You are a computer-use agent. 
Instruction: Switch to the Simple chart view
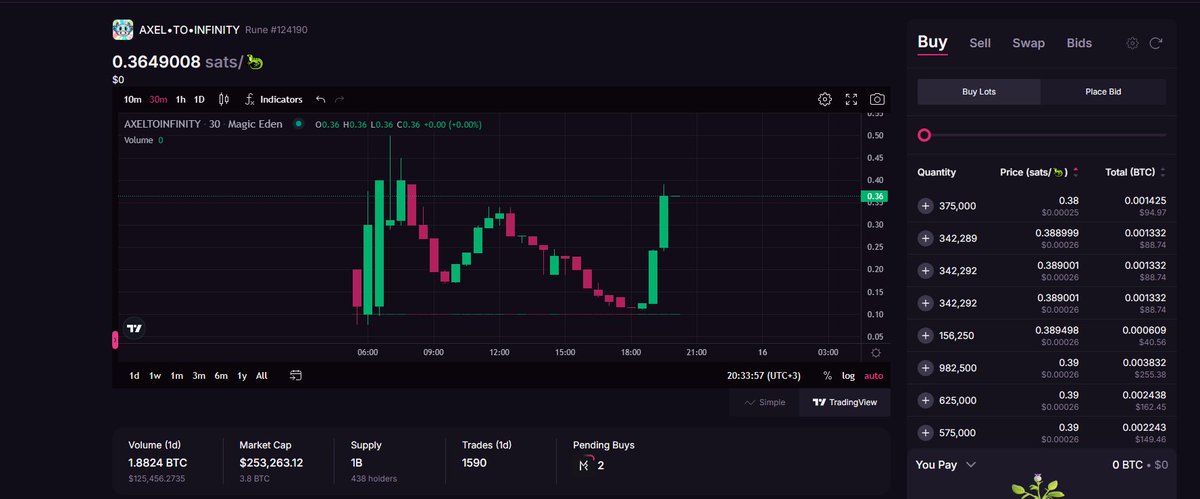764,402
